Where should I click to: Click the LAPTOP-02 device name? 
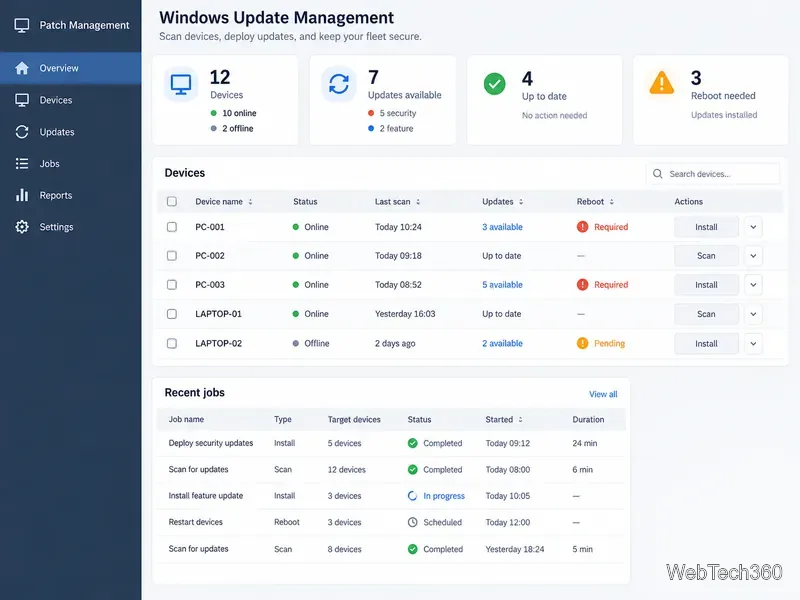point(218,343)
